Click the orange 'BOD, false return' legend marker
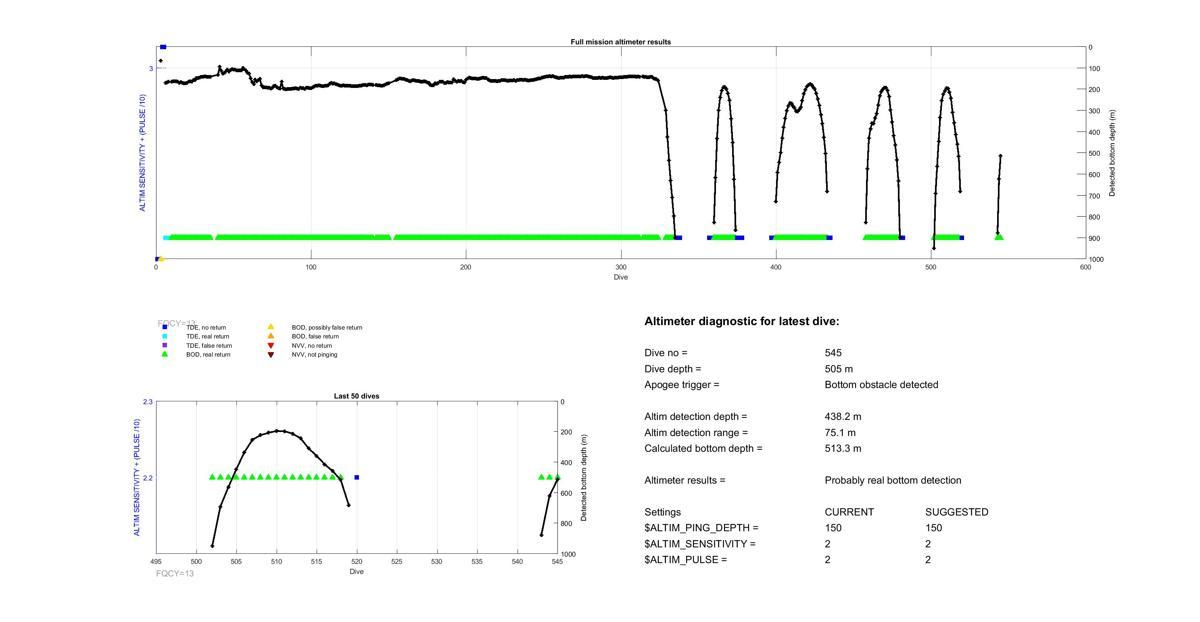 click(270, 336)
